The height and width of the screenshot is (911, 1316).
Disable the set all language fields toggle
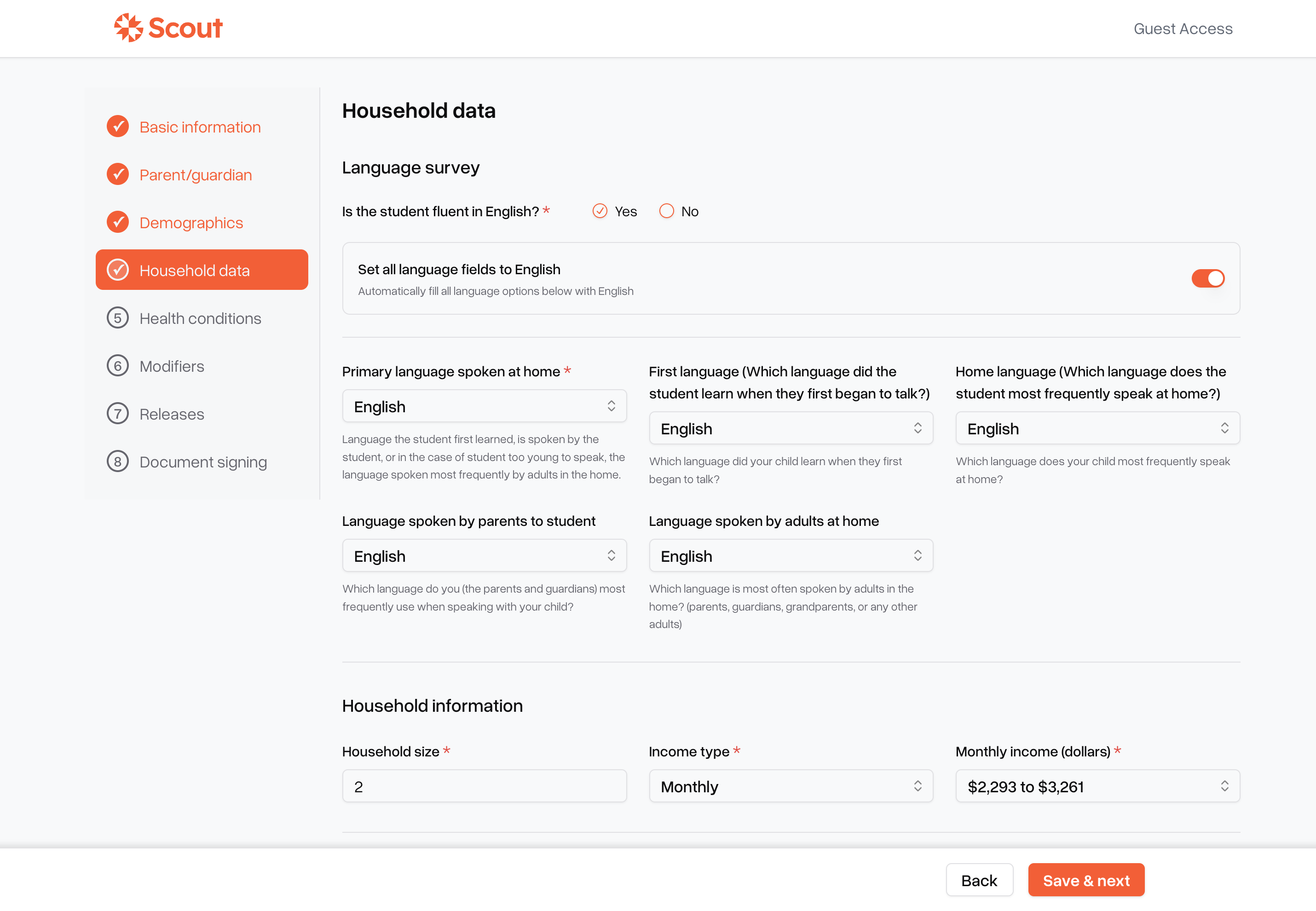tap(1207, 278)
